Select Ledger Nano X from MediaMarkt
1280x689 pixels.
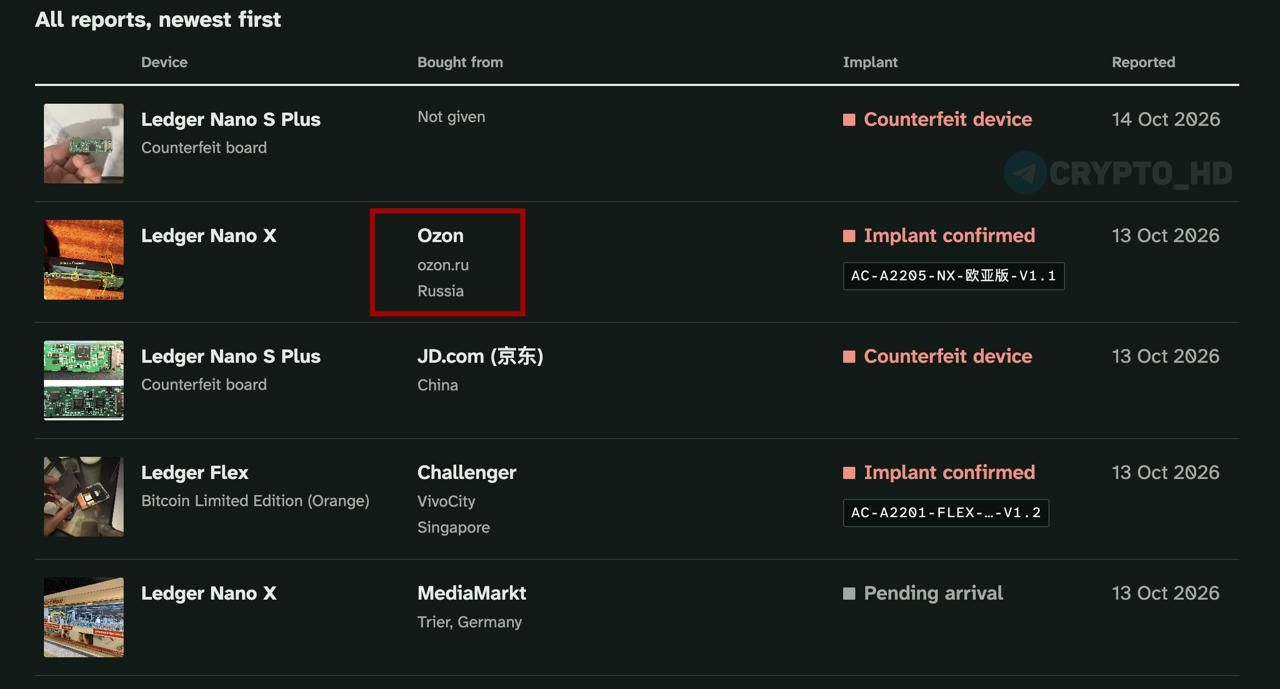(x=209, y=593)
